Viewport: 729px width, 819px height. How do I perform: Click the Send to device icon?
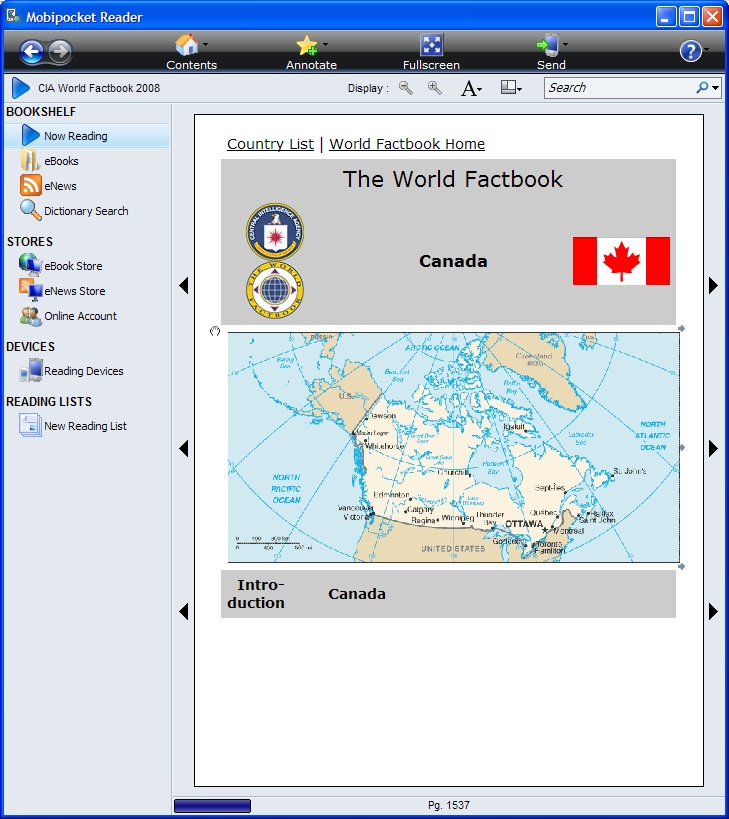[548, 45]
